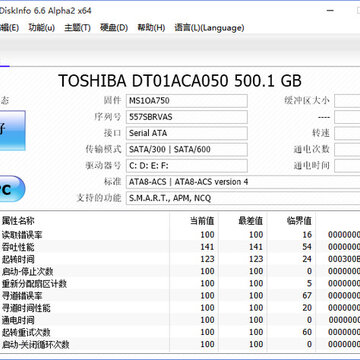Click the 临界值 column header
Image resolution: width=360 pixels, height=360 pixels.
pos(299,221)
